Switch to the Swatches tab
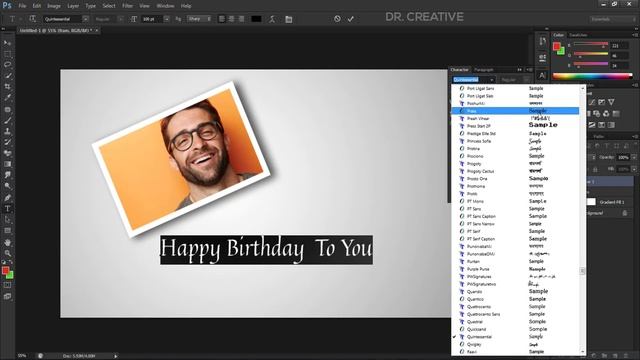 click(x=578, y=35)
